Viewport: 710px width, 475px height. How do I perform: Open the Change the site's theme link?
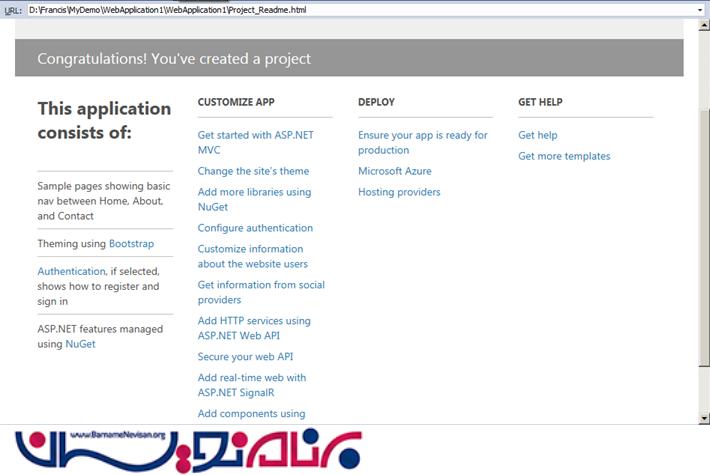(x=253, y=171)
